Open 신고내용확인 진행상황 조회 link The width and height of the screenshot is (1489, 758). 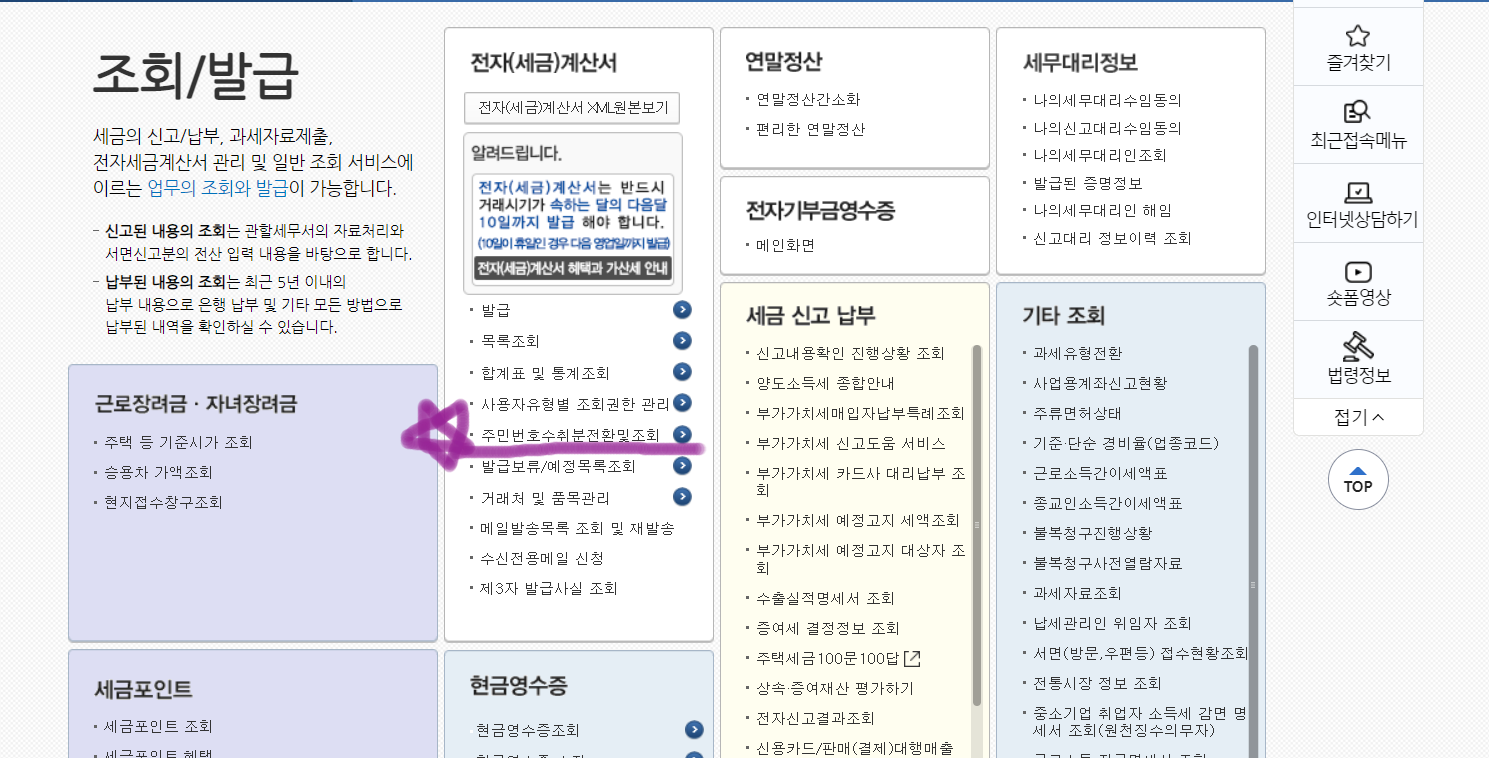click(850, 353)
